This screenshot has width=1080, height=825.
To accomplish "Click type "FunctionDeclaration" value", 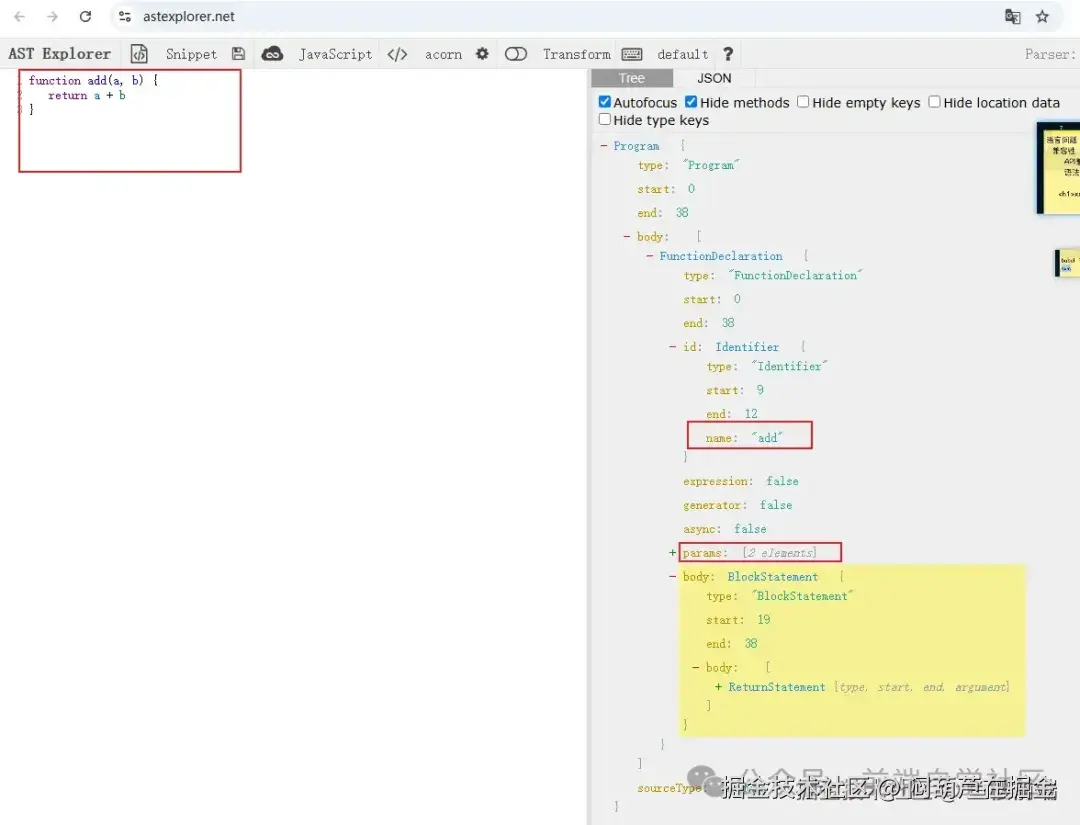I will 796,275.
